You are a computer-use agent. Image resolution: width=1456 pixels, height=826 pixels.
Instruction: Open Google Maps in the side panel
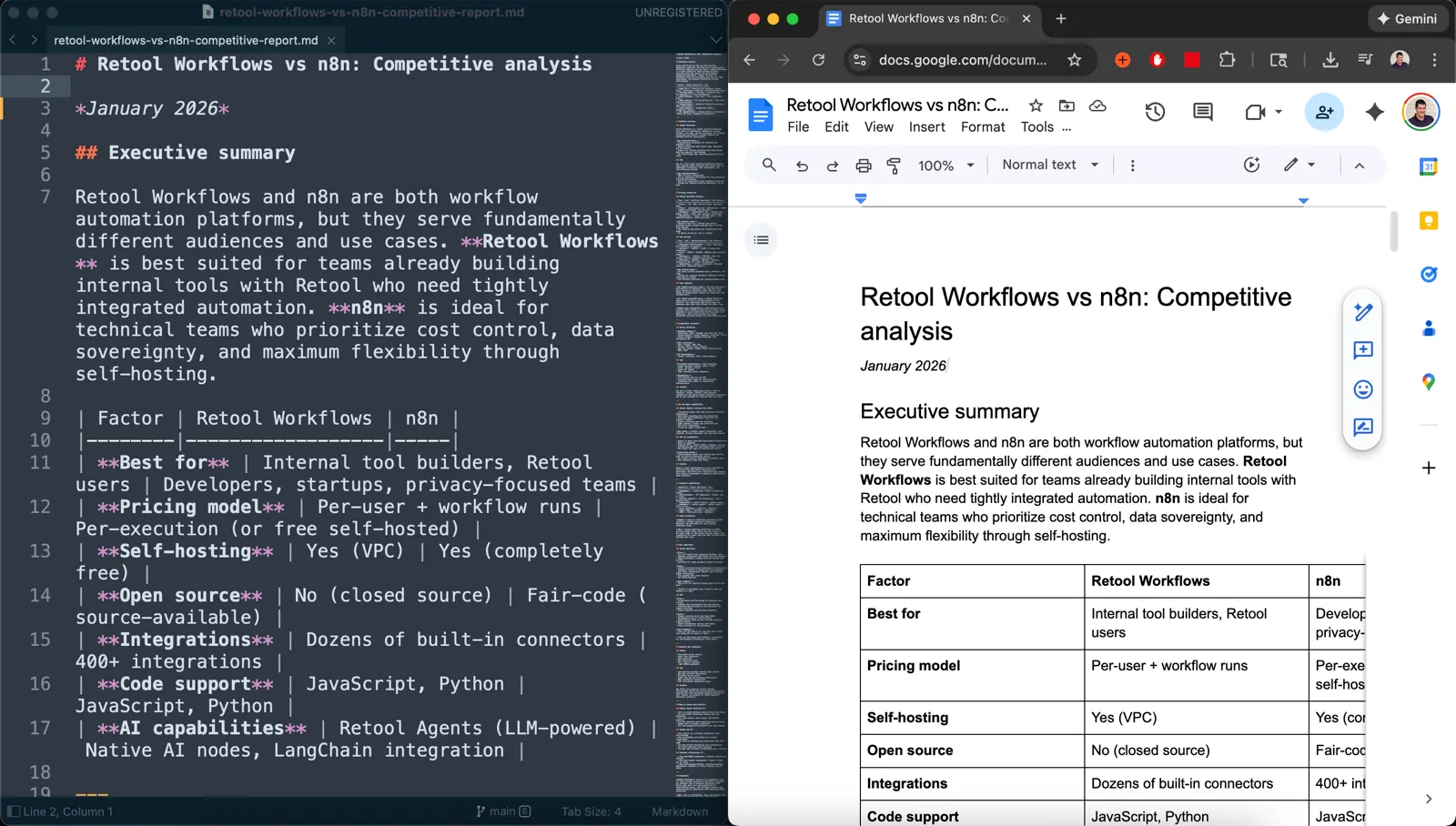pyautogui.click(x=1429, y=383)
